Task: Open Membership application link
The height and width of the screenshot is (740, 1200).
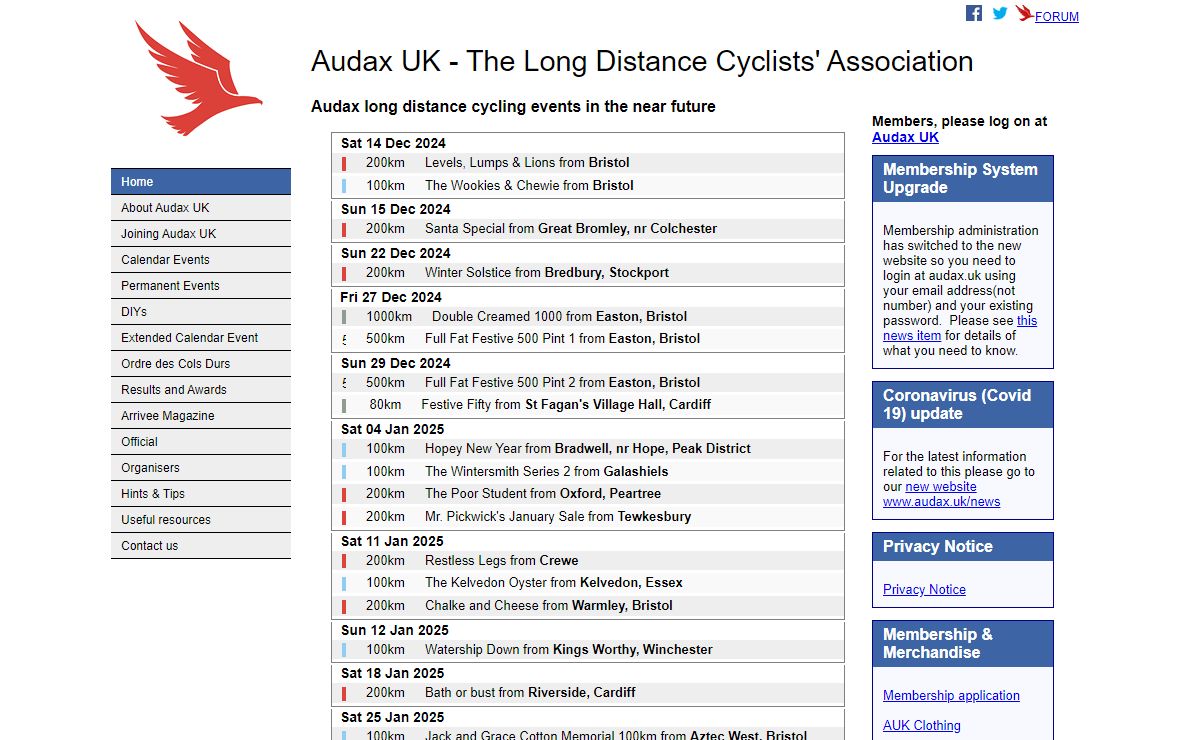Action: [951, 695]
